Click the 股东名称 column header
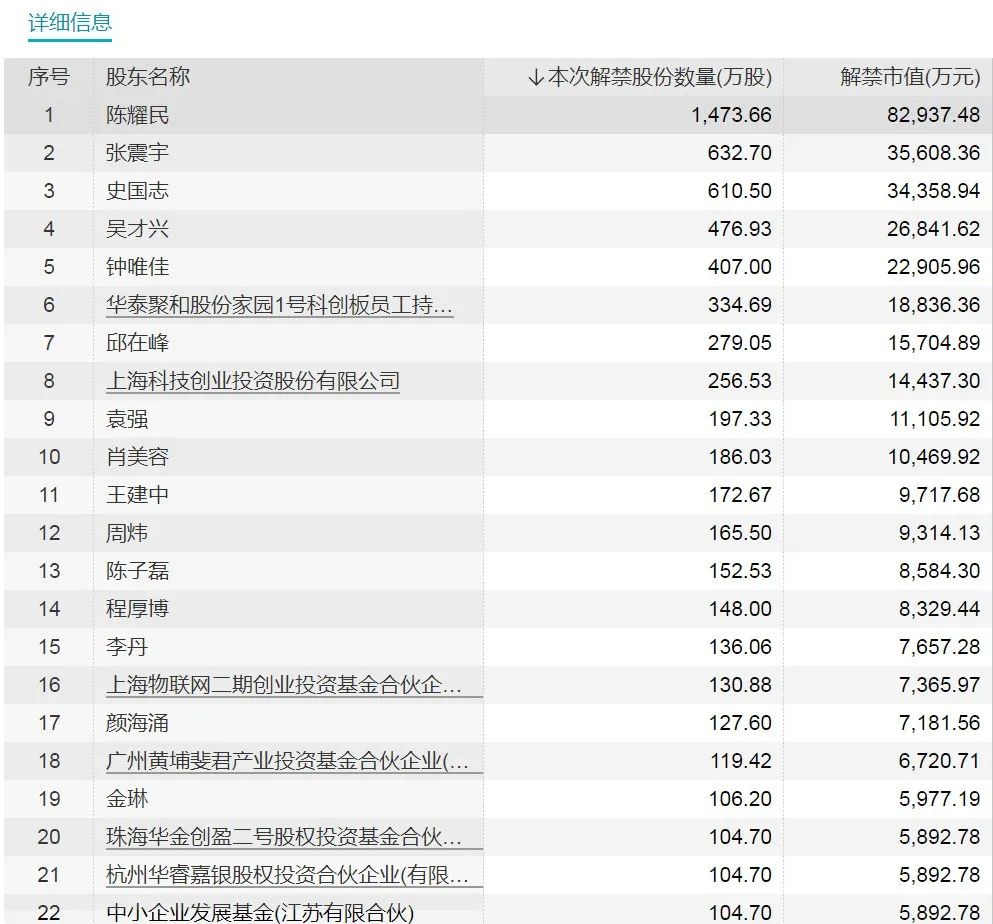The height and width of the screenshot is (924, 993). tap(148, 77)
